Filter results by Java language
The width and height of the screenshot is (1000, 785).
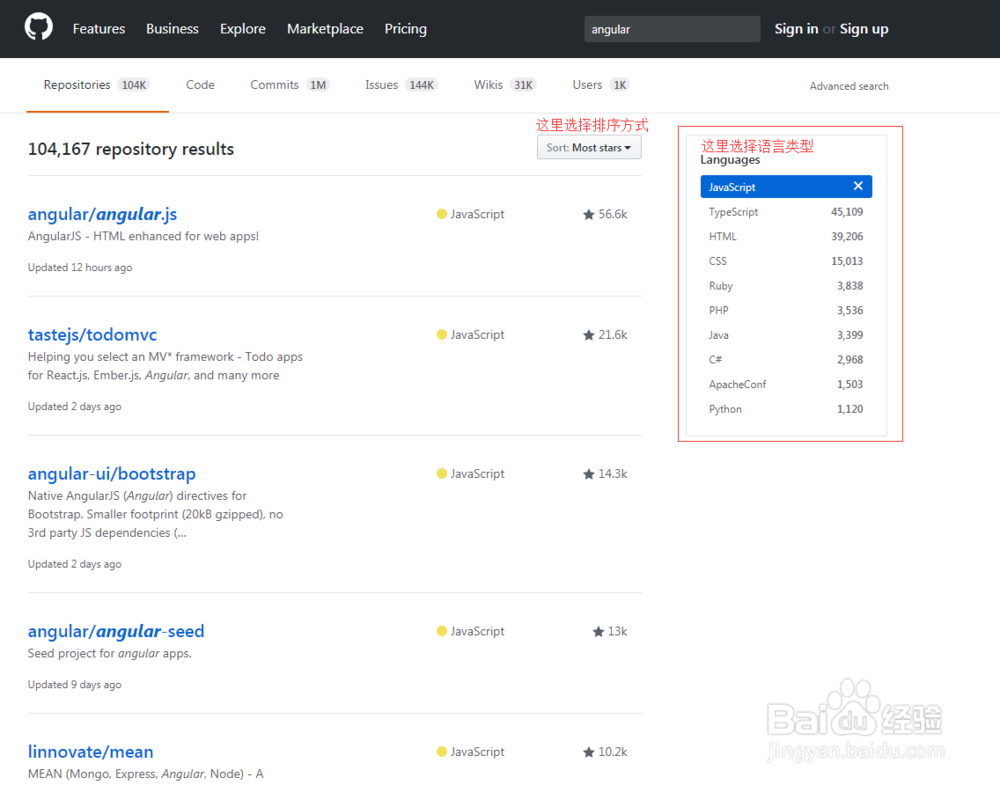pos(786,335)
